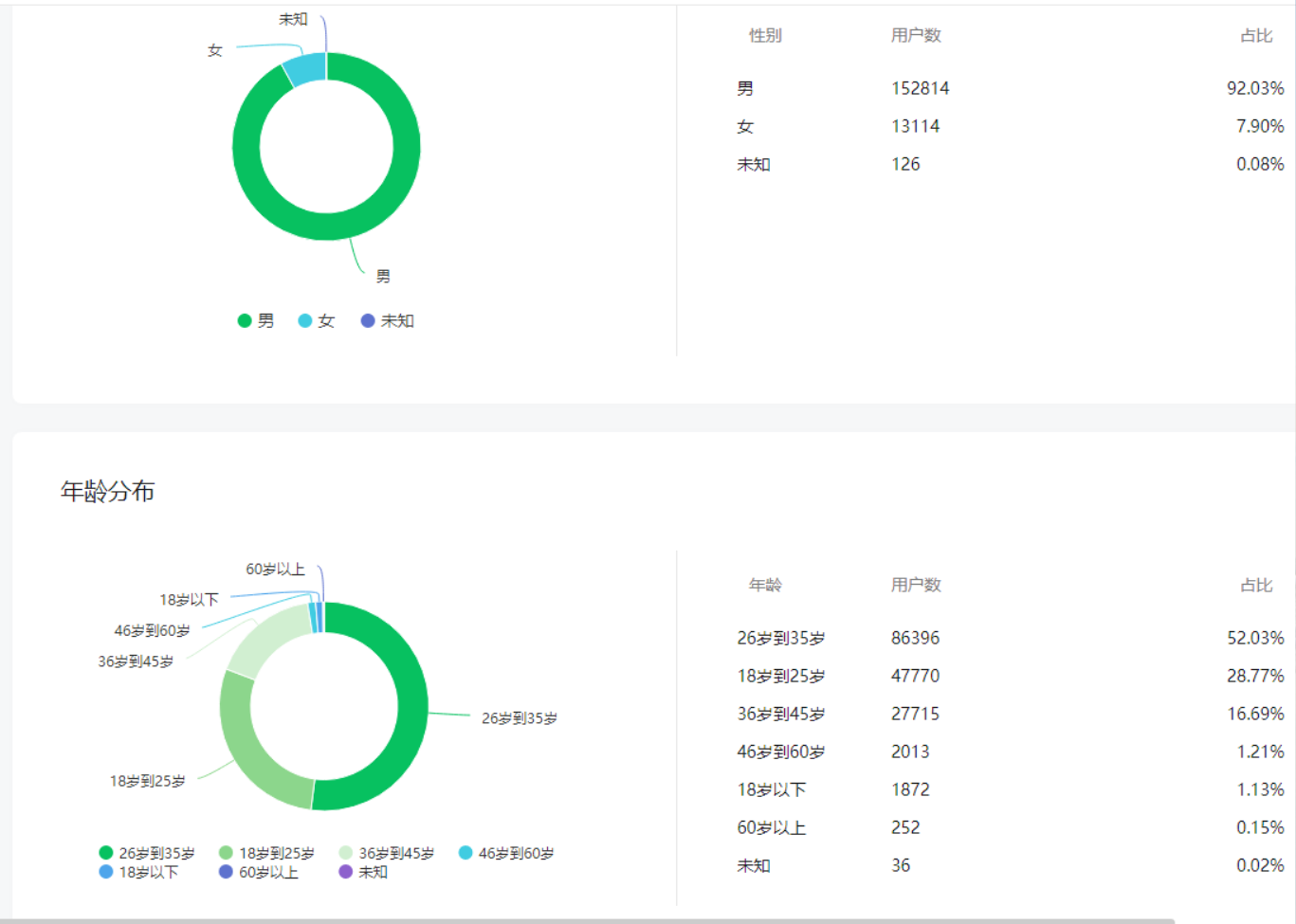Screen dimensions: 1296x924
Task: Click the 未知 row label in age table
Action: click(754, 865)
